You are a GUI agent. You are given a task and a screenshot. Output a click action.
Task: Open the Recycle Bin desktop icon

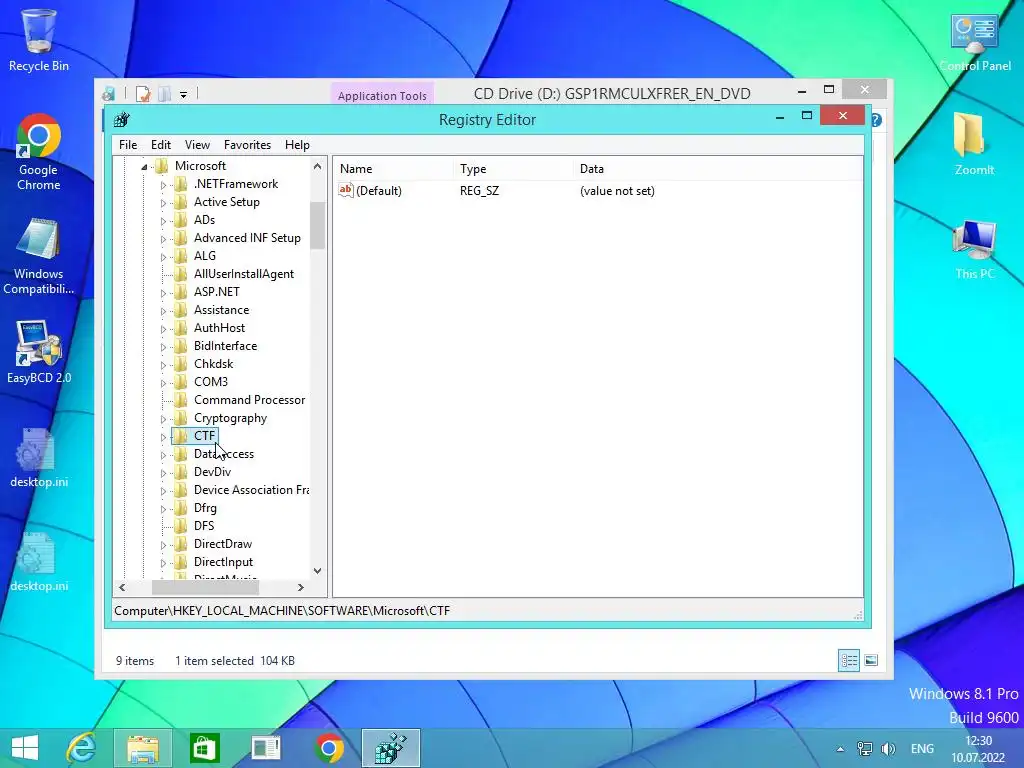39,40
